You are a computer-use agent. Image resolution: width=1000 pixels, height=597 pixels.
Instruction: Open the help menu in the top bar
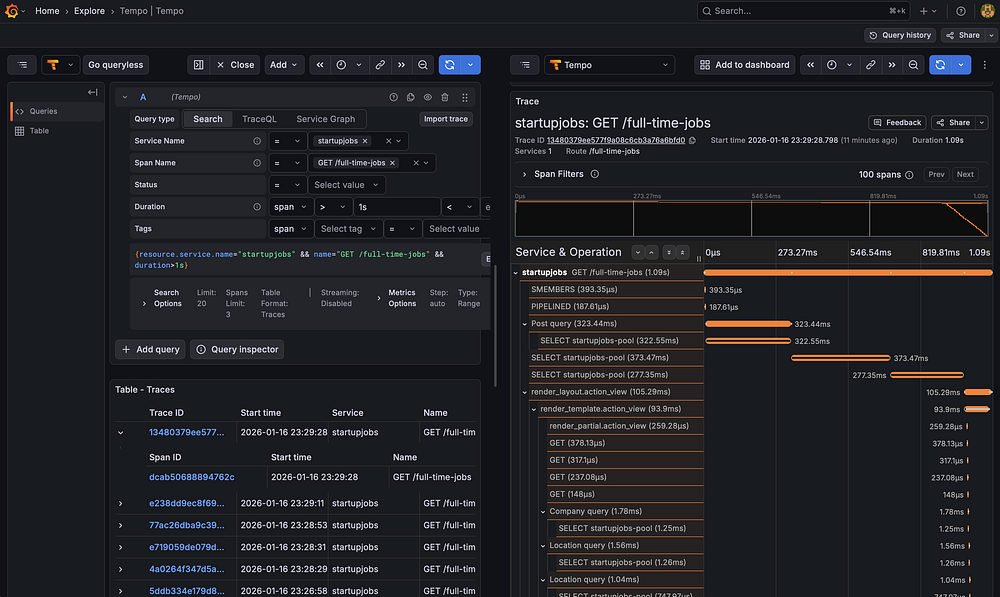[x=961, y=11]
